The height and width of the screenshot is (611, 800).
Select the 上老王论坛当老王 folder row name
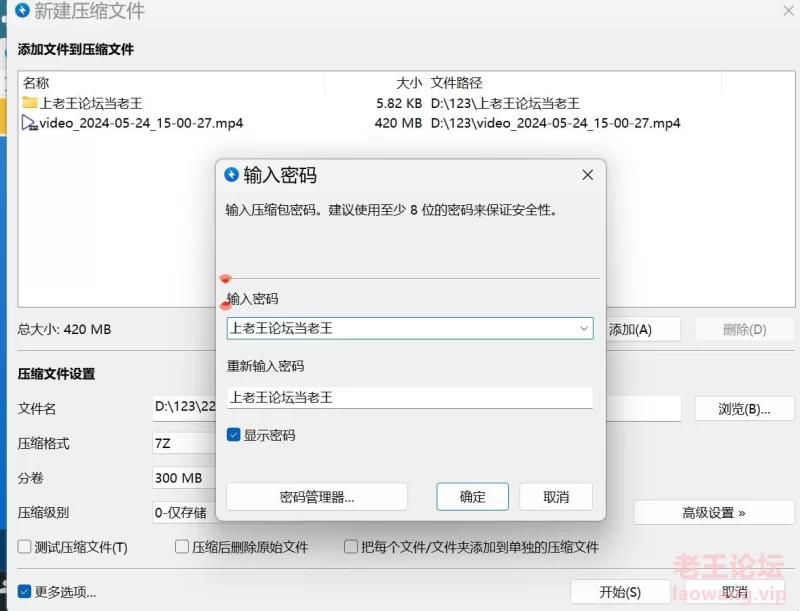(91, 103)
